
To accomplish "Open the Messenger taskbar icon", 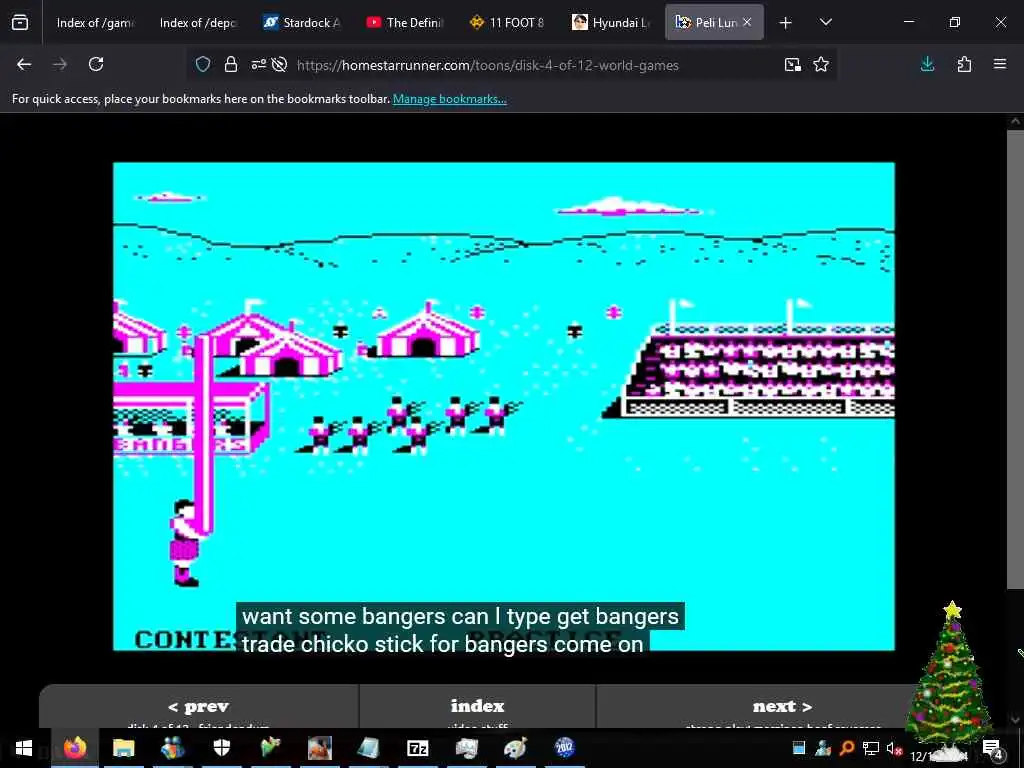I will (x=172, y=748).
